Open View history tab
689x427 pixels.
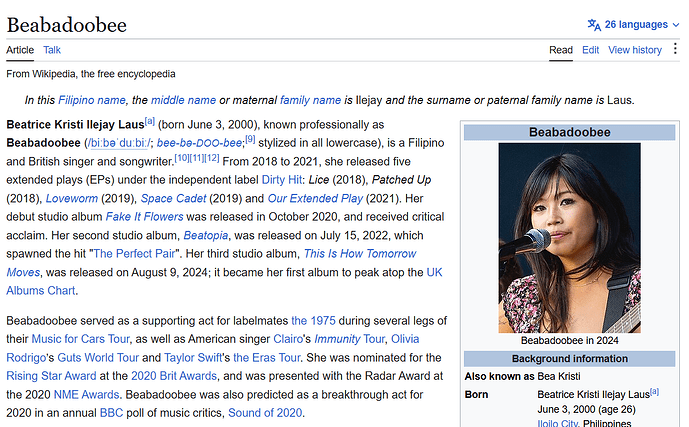pyautogui.click(x=635, y=50)
